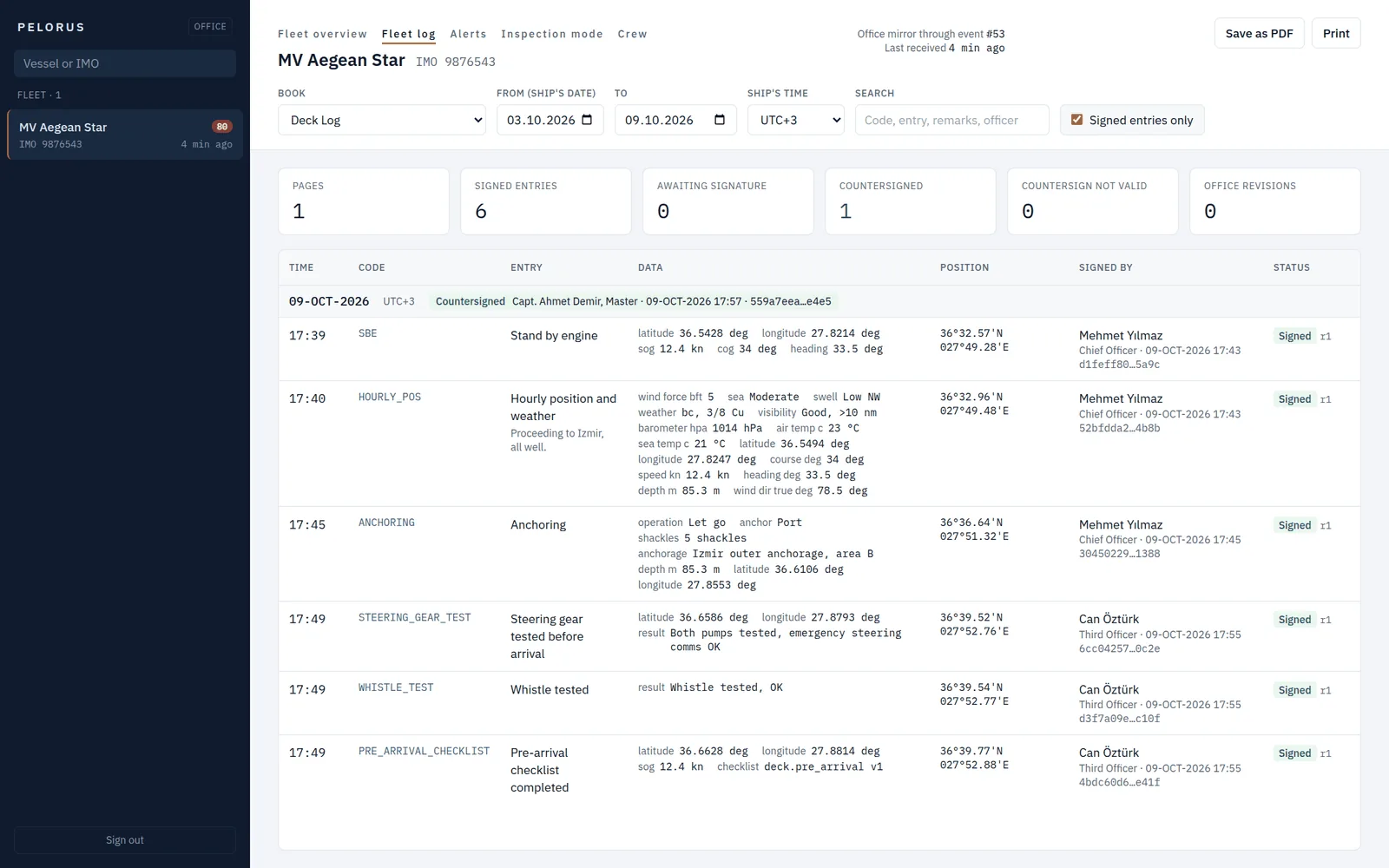Open the Crew tab

(632, 34)
